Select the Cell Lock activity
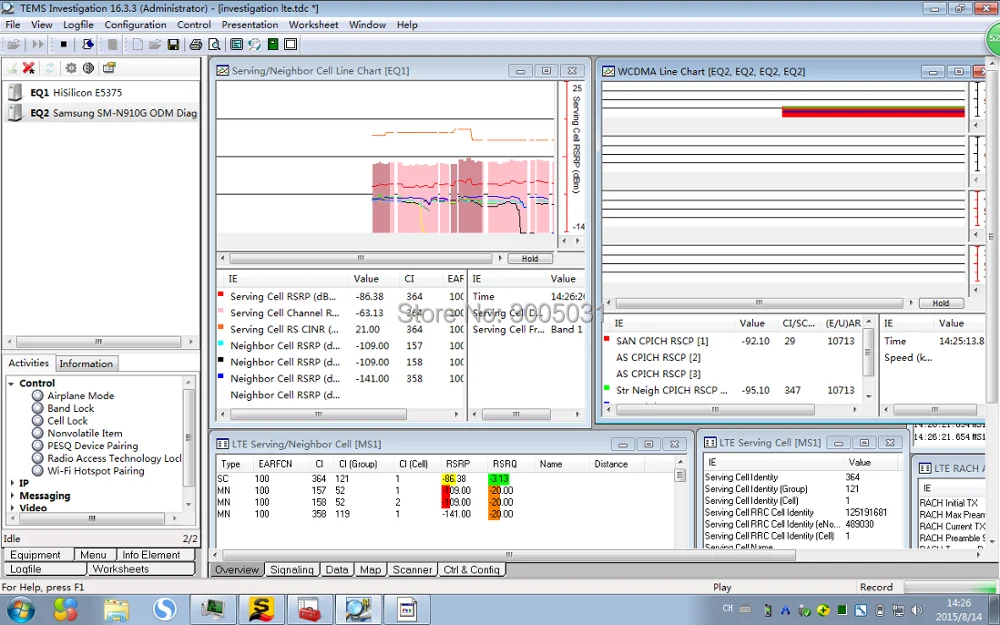This screenshot has width=1000, height=625. [x=67, y=421]
